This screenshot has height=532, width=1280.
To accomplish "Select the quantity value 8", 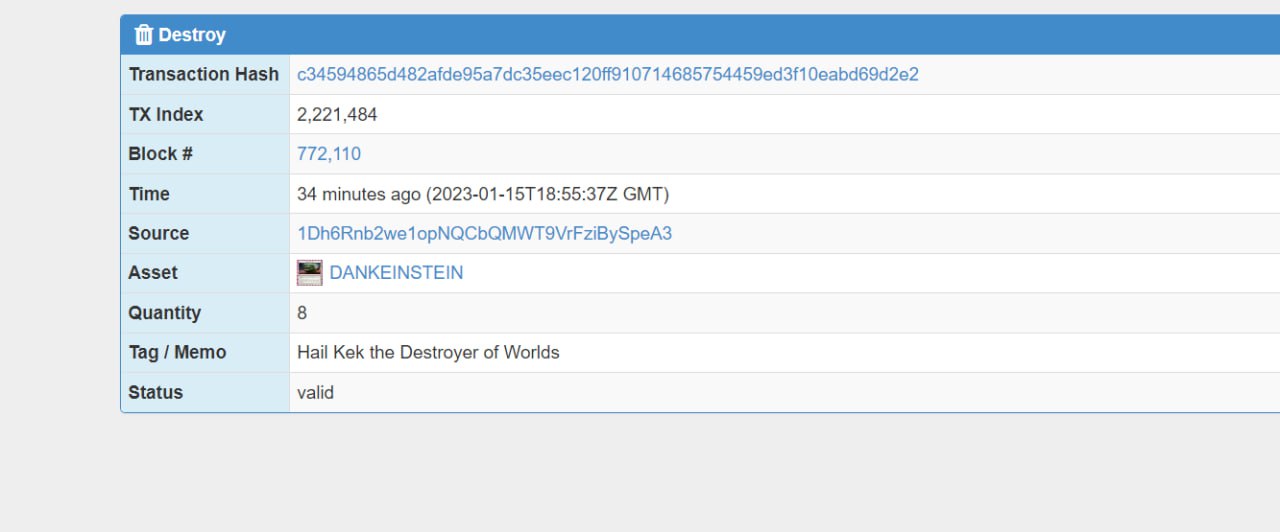I will pos(302,313).
